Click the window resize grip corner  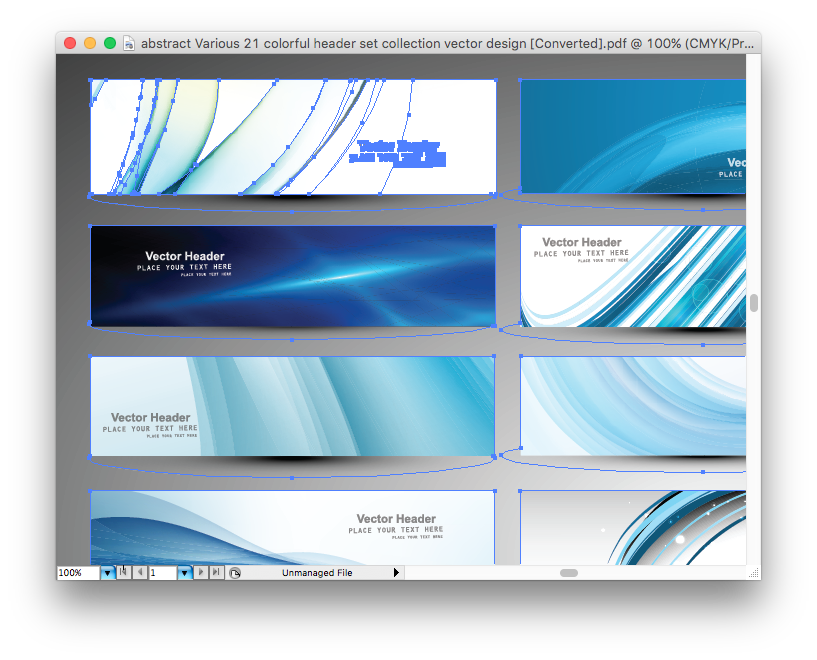[753, 573]
